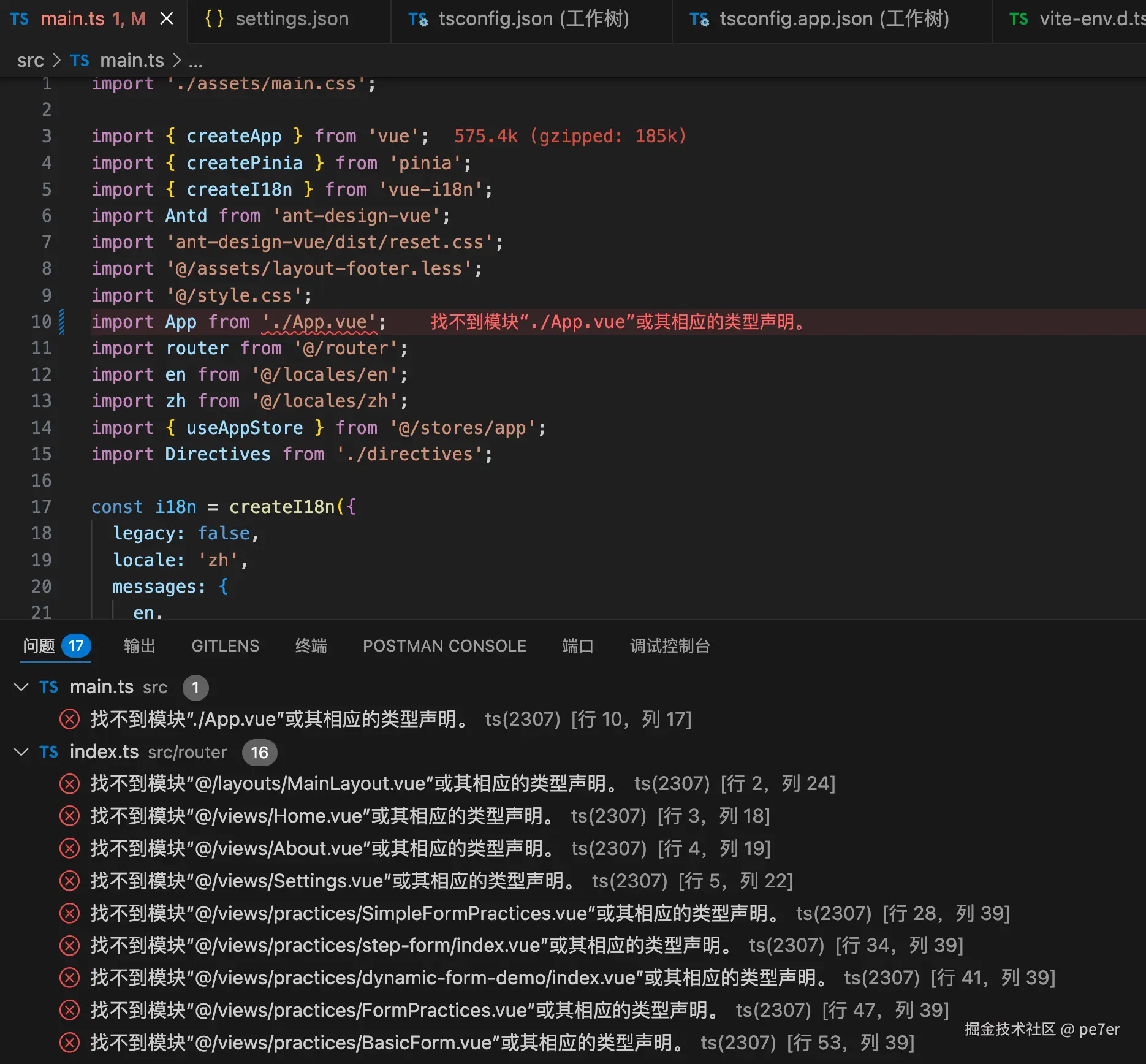This screenshot has width=1146, height=1064.
Task: Select the main.ts editor tab
Action: (x=93, y=19)
